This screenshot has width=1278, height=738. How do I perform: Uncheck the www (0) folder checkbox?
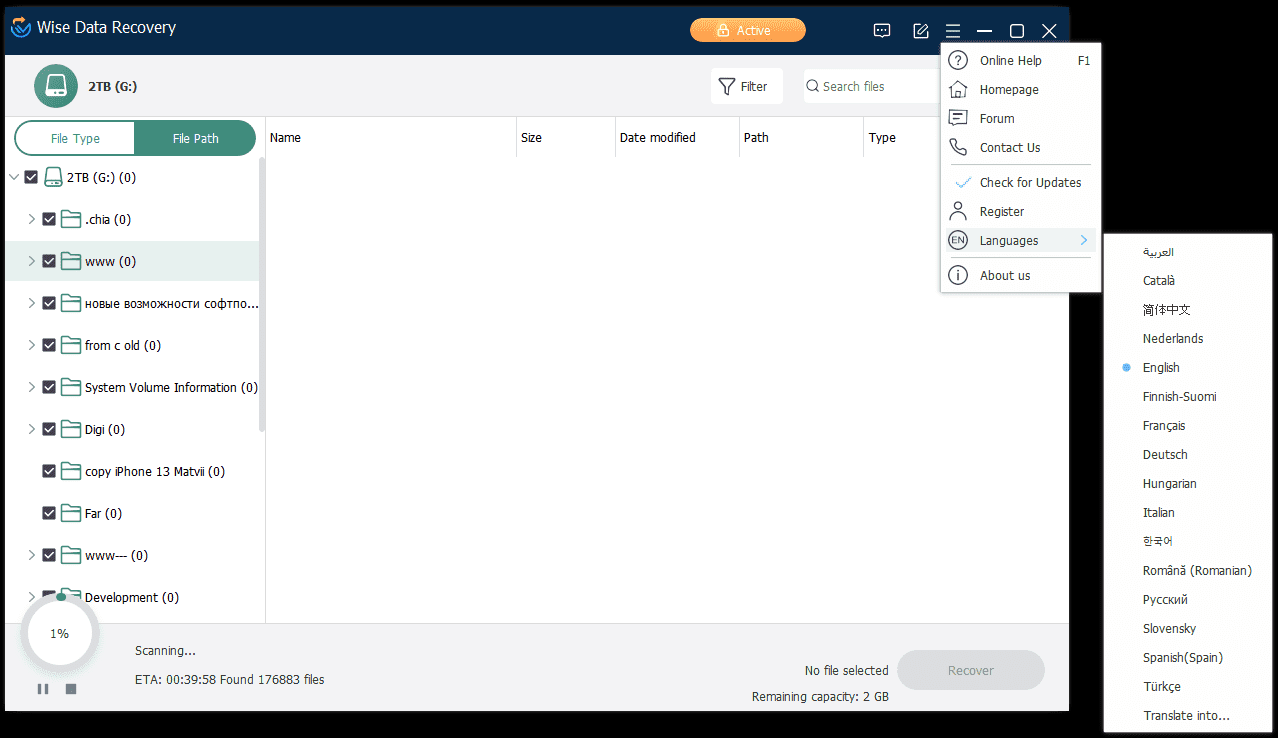point(49,261)
